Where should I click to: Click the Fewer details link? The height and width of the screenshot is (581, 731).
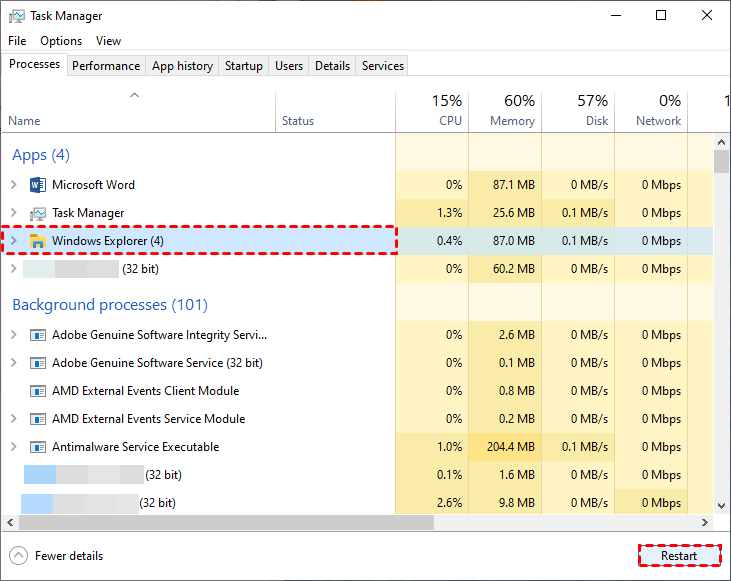[x=69, y=556]
